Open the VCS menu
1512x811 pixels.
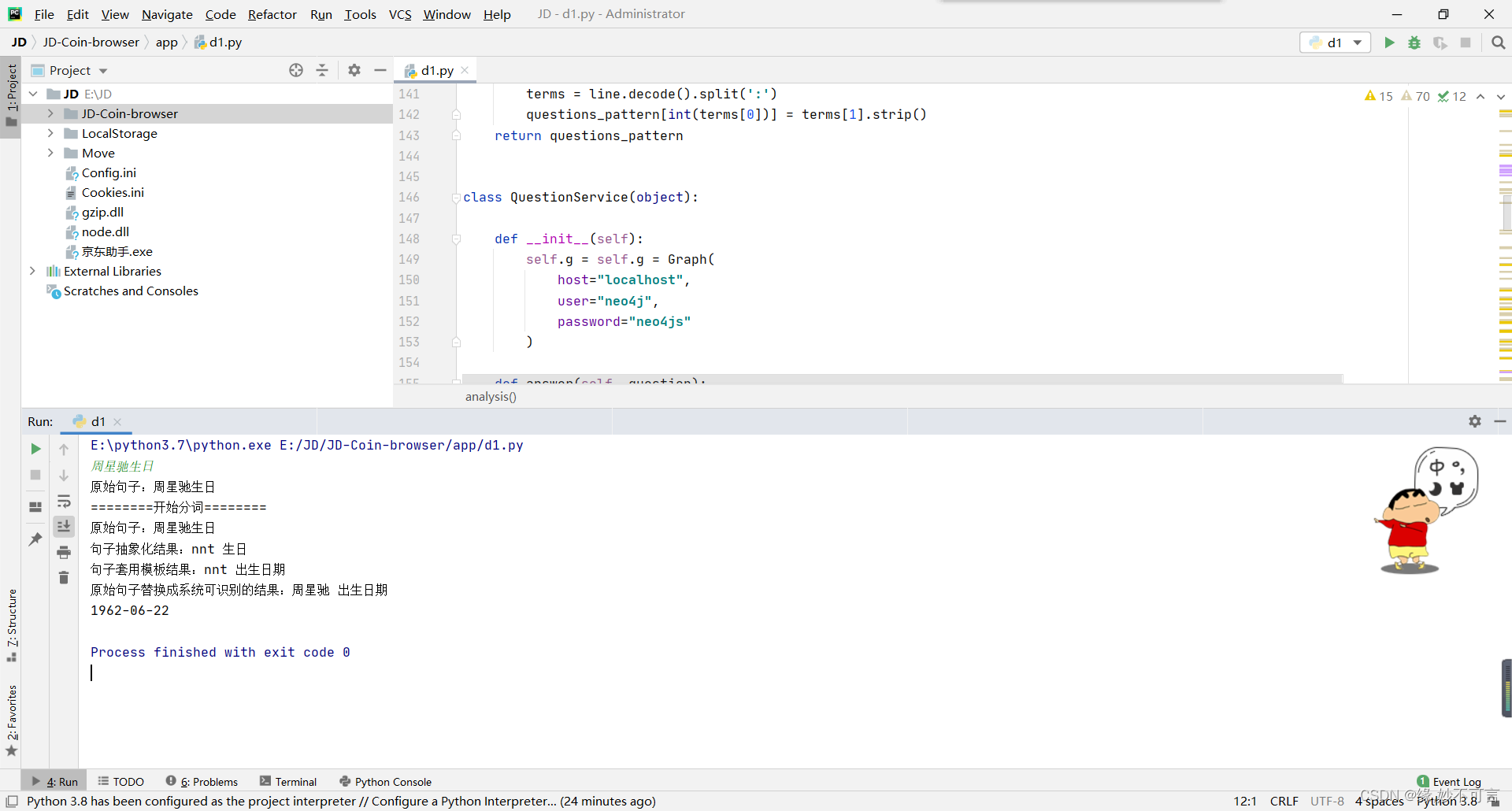[400, 14]
